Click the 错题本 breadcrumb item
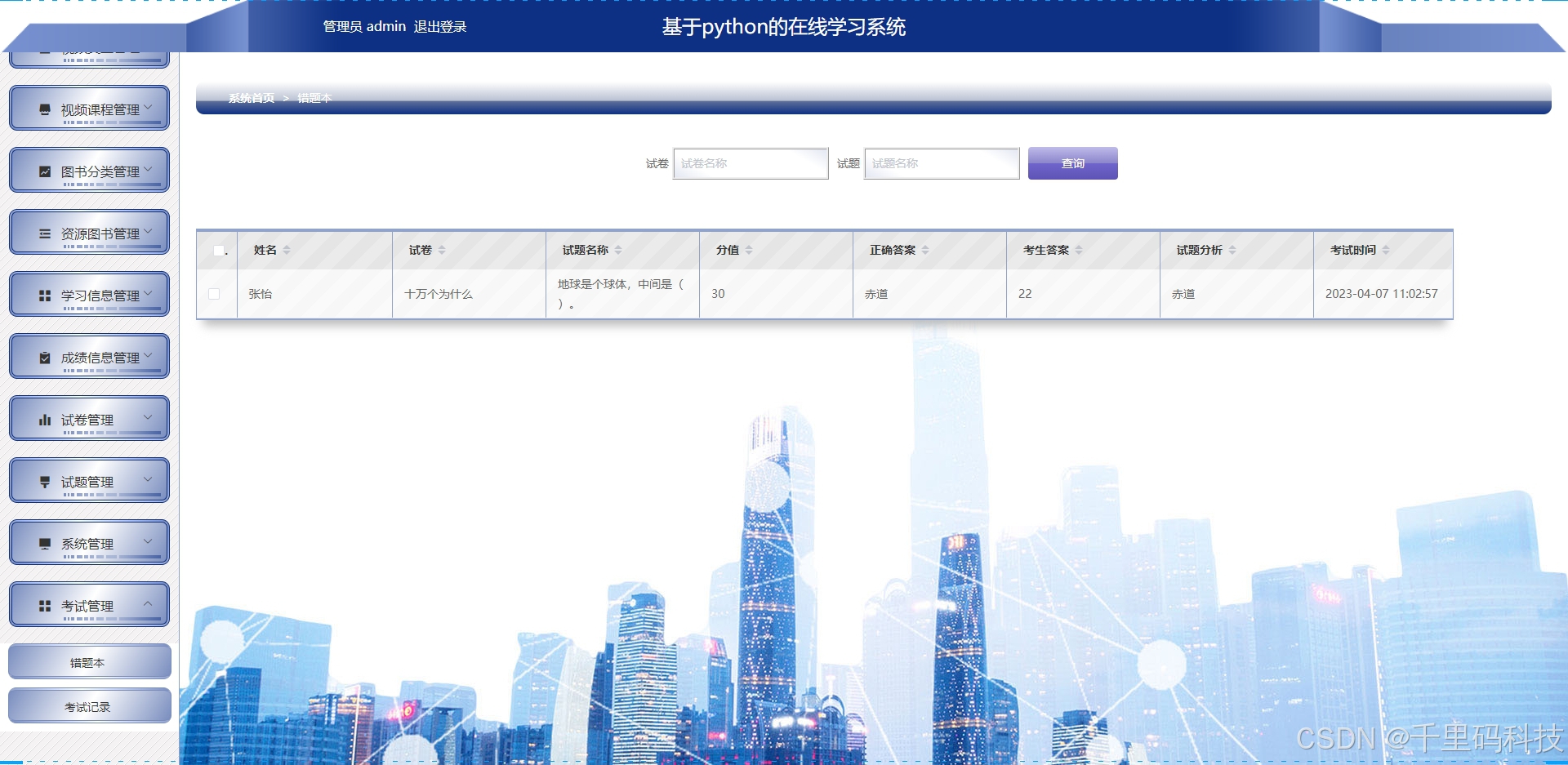Screen dimensions: 1568x765 pos(314,98)
